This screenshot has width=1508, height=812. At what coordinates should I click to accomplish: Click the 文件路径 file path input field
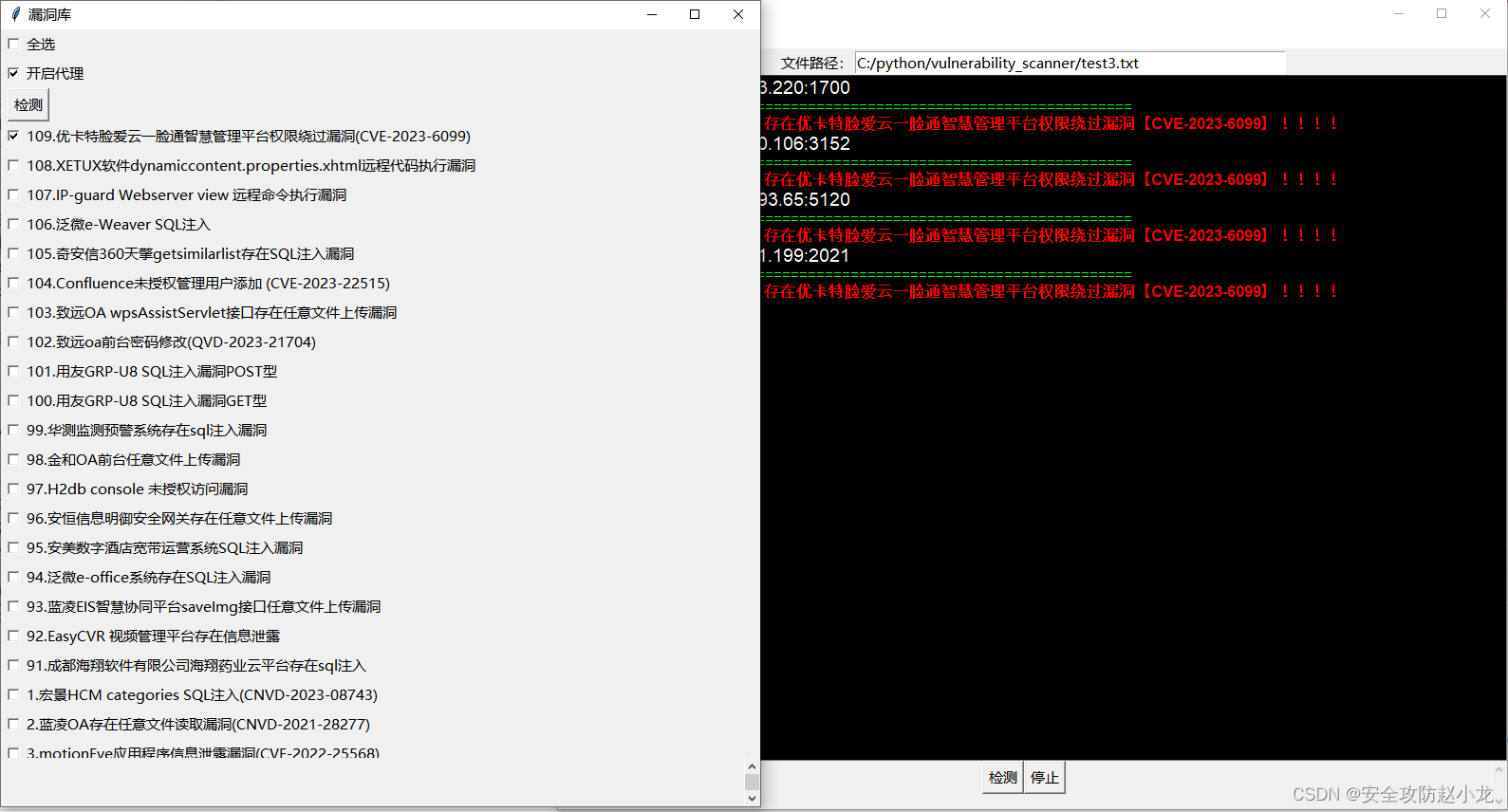(1070, 63)
